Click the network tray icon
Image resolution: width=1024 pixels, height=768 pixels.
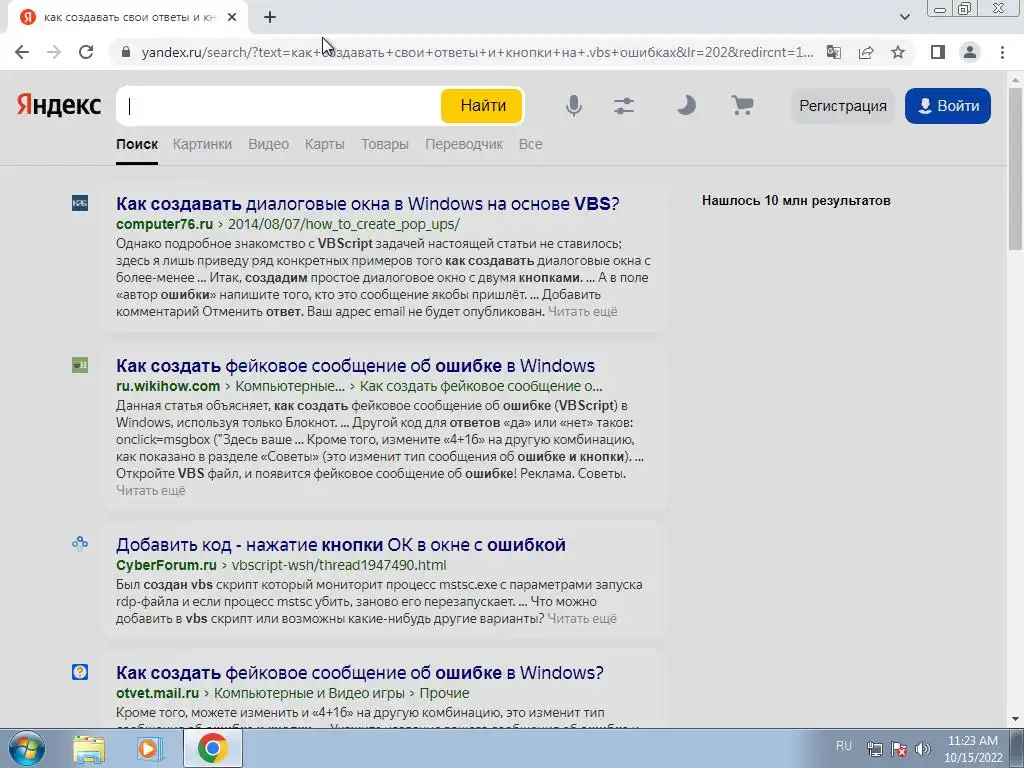874,749
